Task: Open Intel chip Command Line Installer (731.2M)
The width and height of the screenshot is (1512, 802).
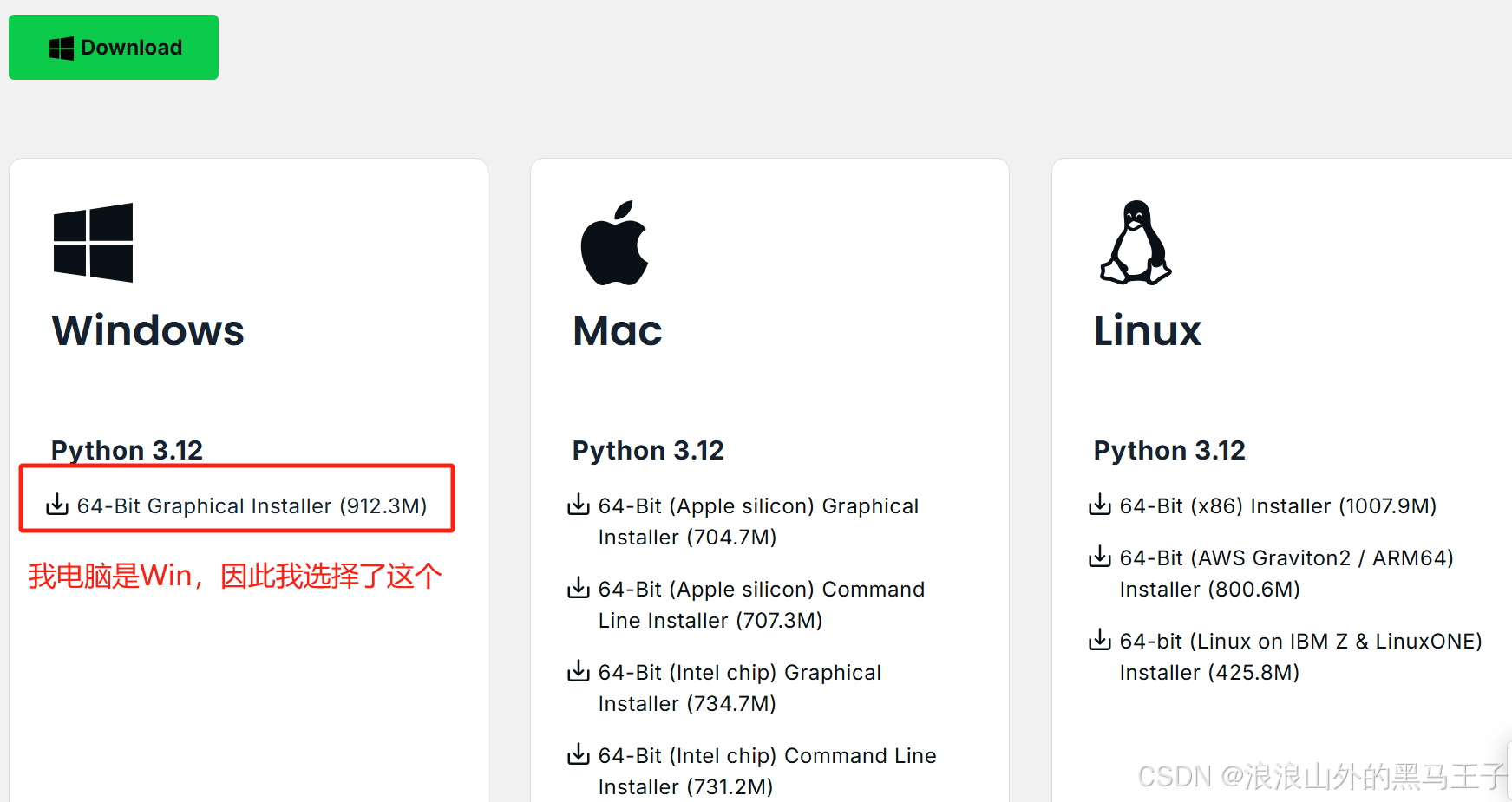Action: pos(767,771)
